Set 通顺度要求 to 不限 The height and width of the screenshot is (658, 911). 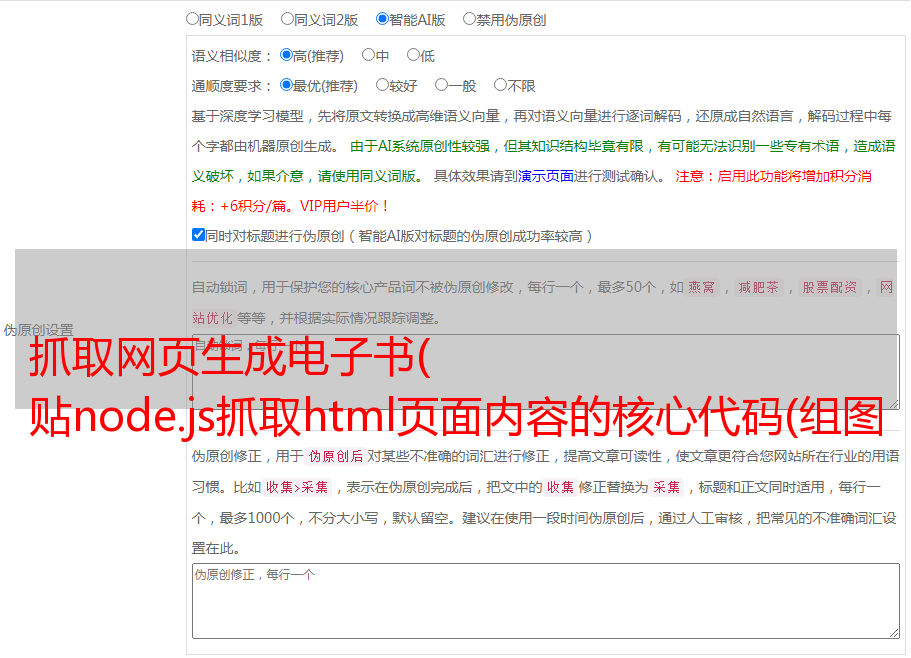[x=500, y=85]
